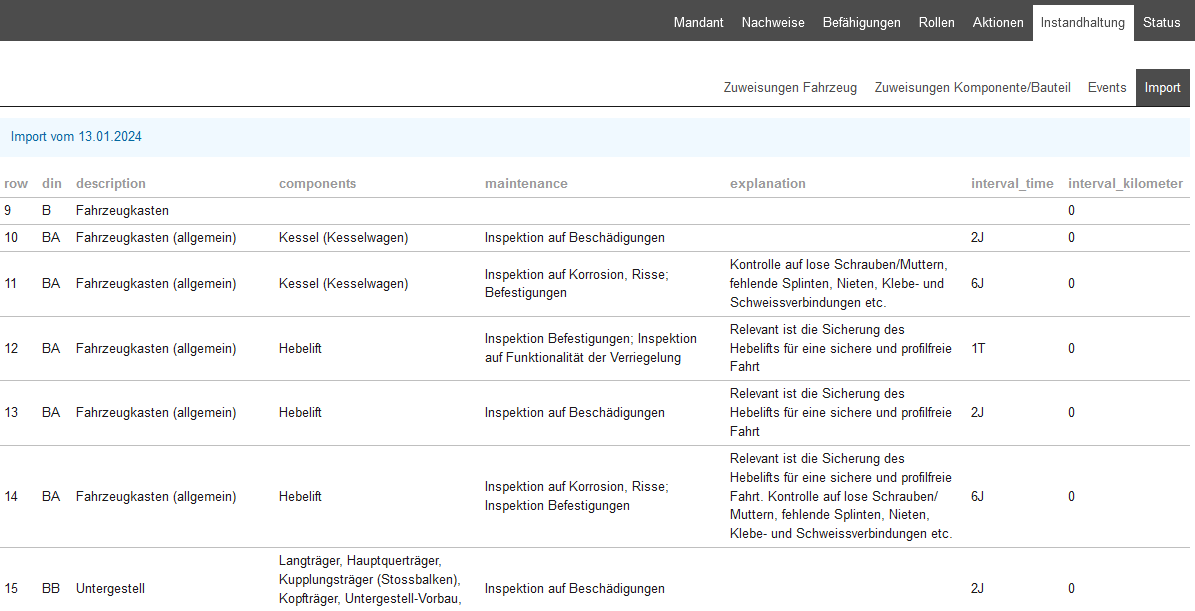Open the Events sub-tab
The height and width of the screenshot is (611, 1195).
pyautogui.click(x=1107, y=88)
